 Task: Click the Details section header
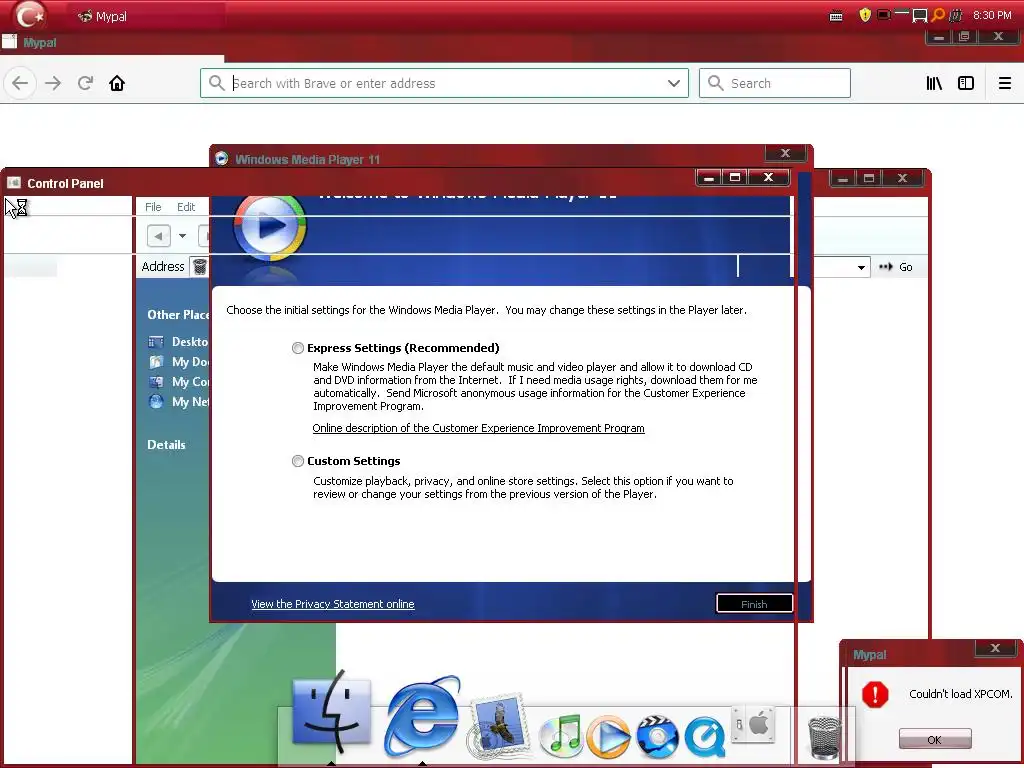[167, 445]
